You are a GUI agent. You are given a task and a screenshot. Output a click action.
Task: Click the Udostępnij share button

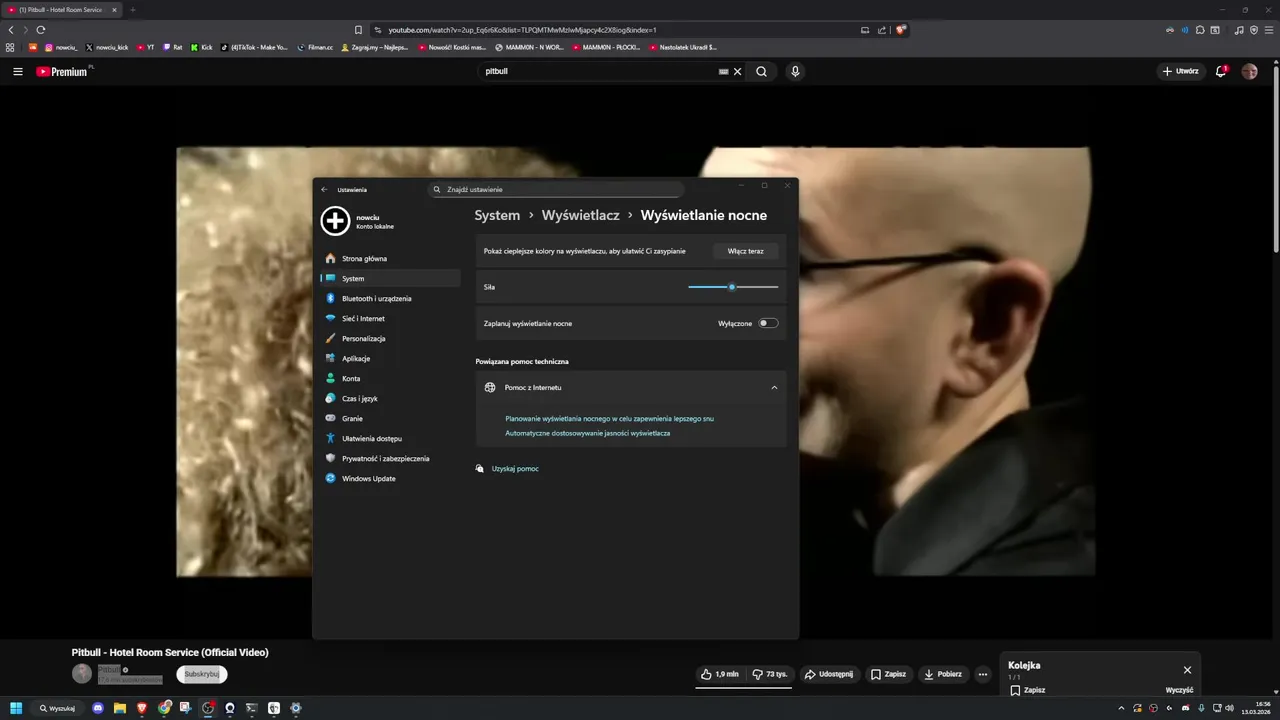[829, 674]
